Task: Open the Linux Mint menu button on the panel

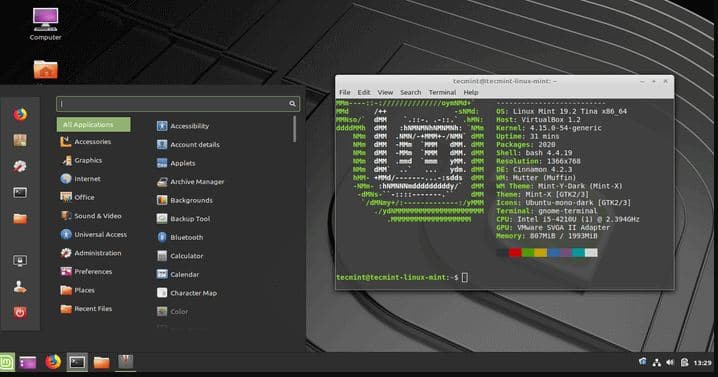Action: (7, 363)
